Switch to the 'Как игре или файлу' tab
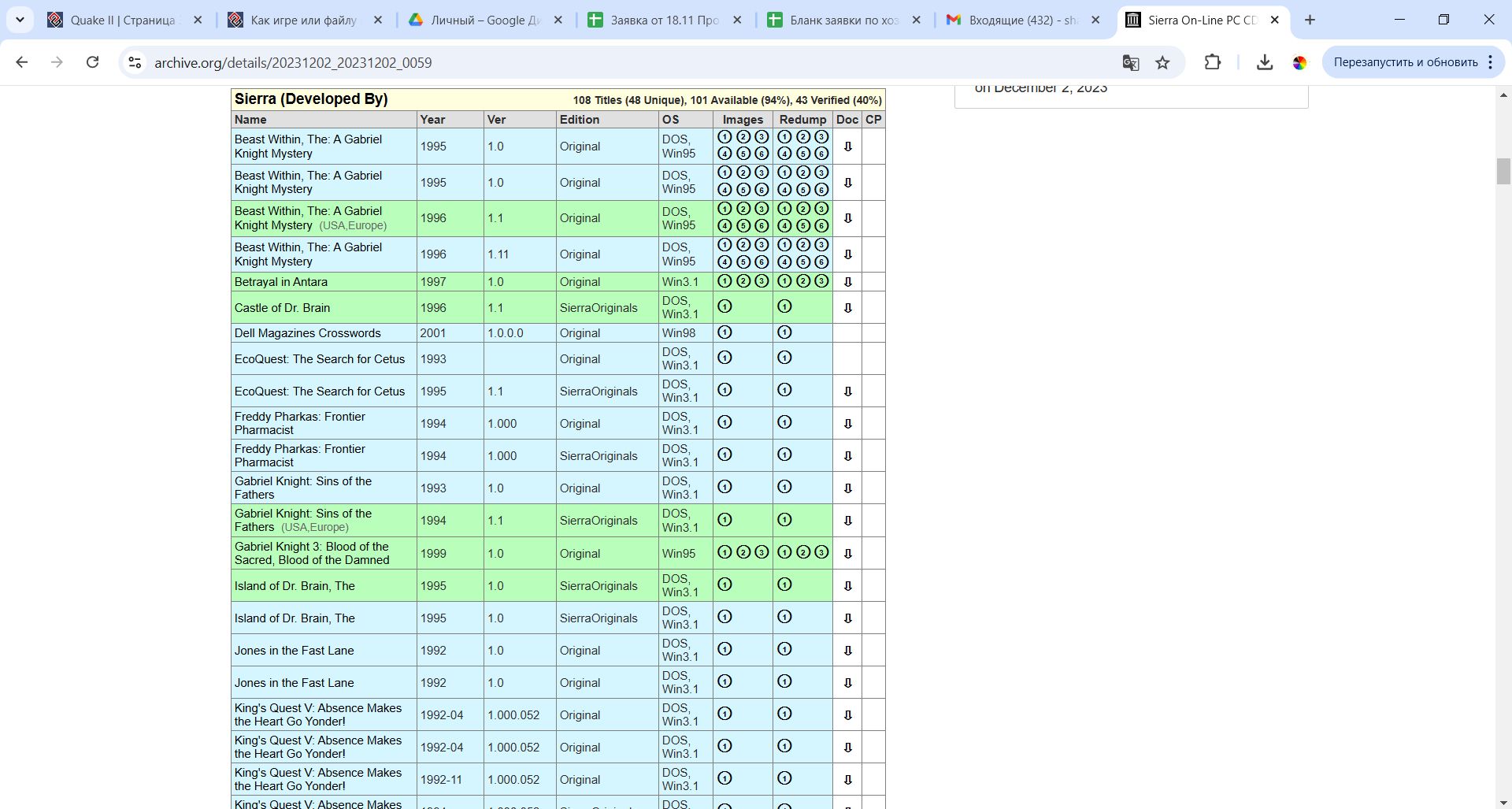This screenshot has width=1512, height=809. (x=305, y=20)
